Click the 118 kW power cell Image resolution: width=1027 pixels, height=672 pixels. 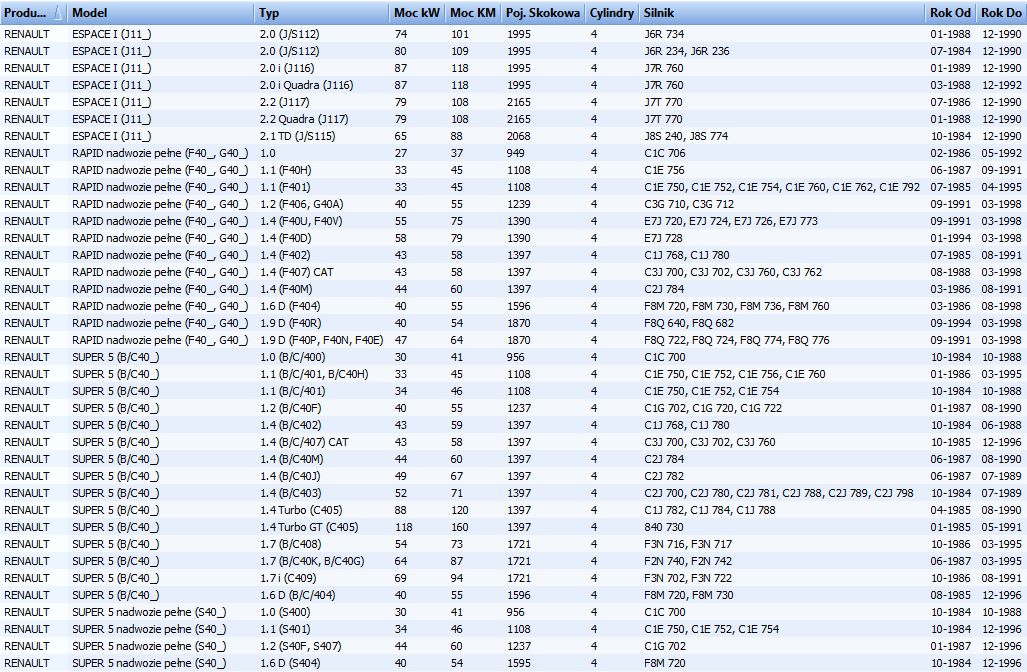tap(403, 528)
